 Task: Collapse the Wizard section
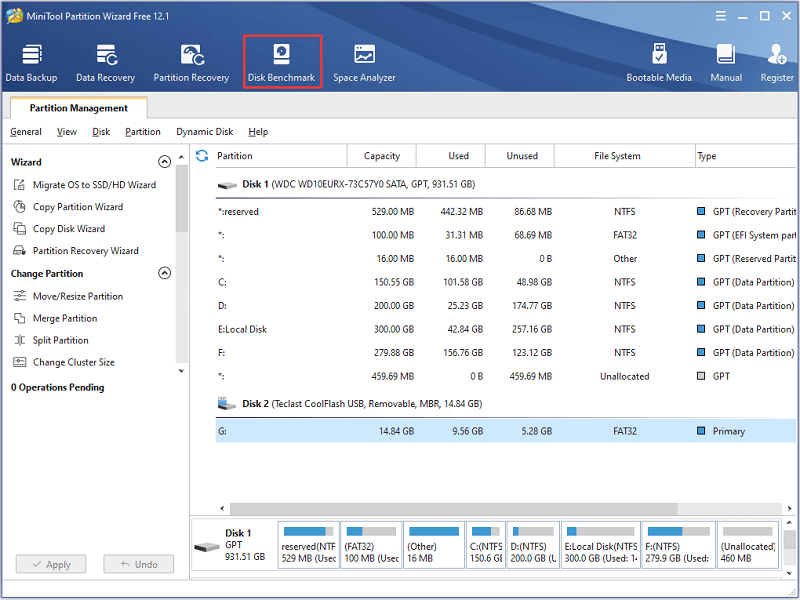(164, 162)
